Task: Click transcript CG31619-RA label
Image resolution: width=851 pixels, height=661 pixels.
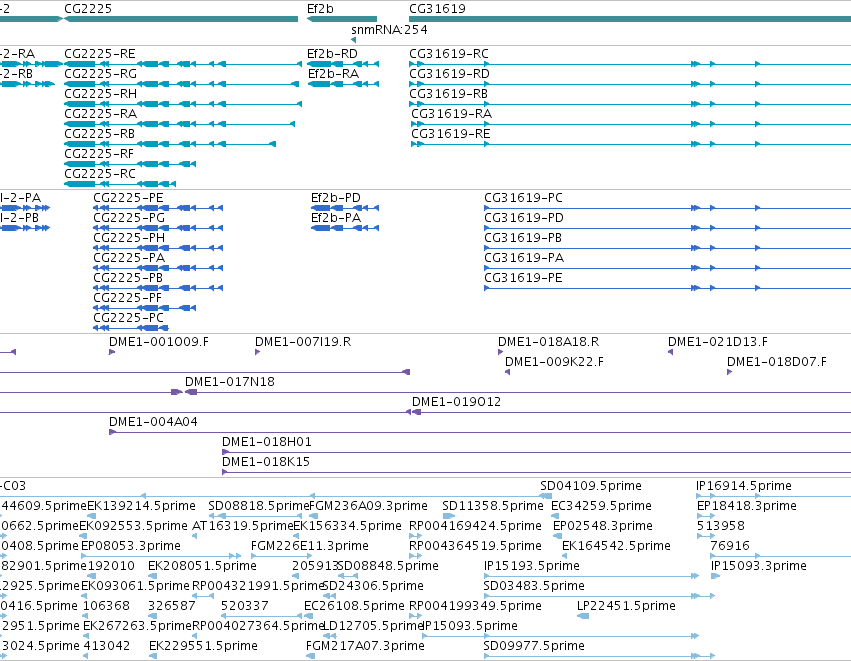Action: pos(452,114)
